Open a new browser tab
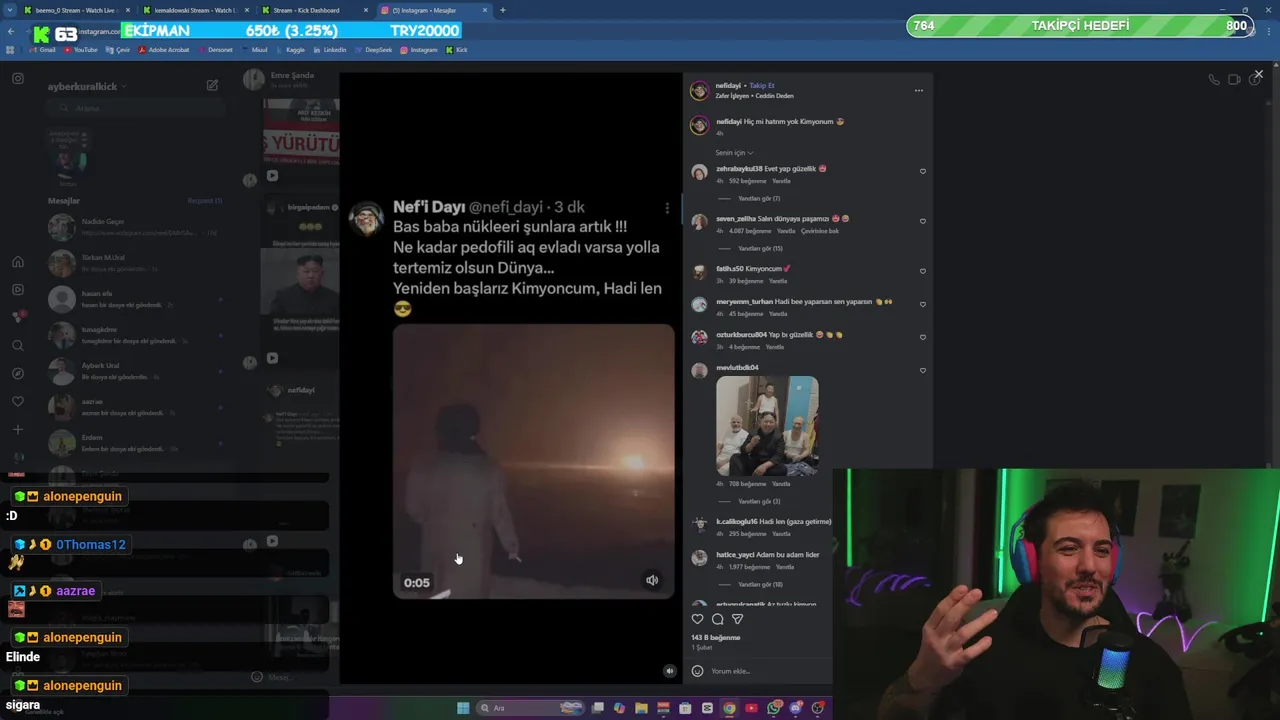This screenshot has width=1280, height=720. click(x=502, y=10)
